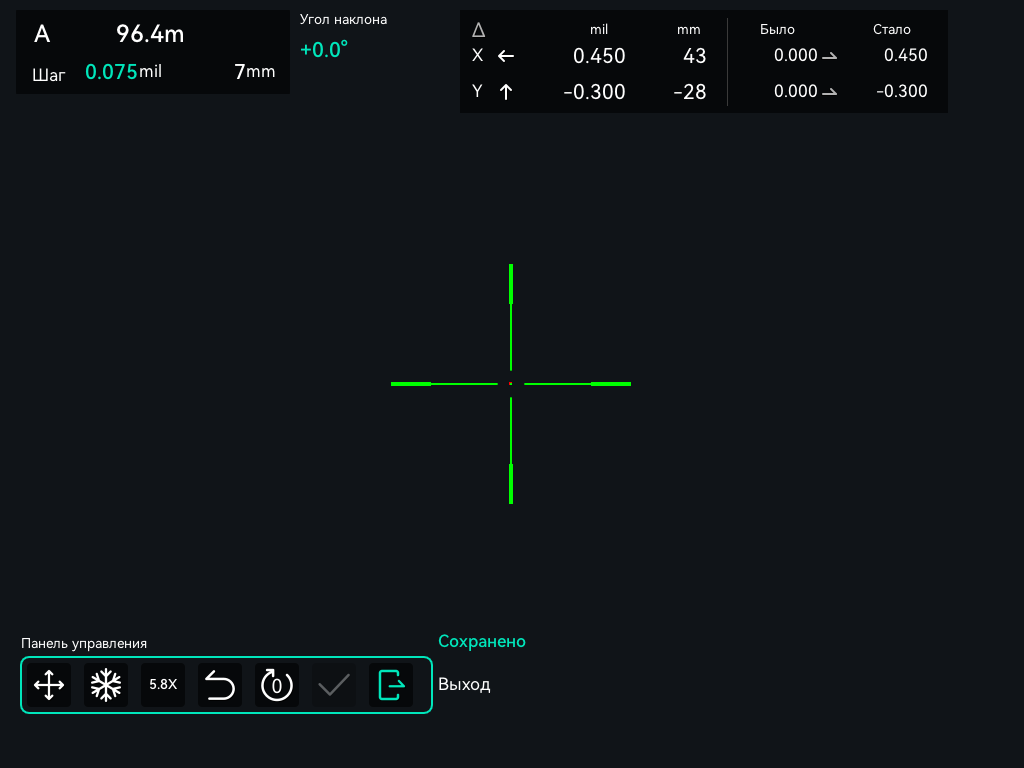Image resolution: width=1024 pixels, height=768 pixels.
Task: Click the X left arrow icon
Action: pos(506,56)
